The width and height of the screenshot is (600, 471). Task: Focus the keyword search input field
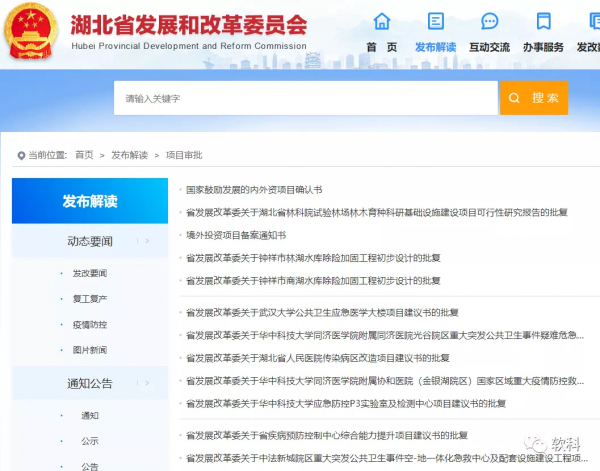[305, 98]
